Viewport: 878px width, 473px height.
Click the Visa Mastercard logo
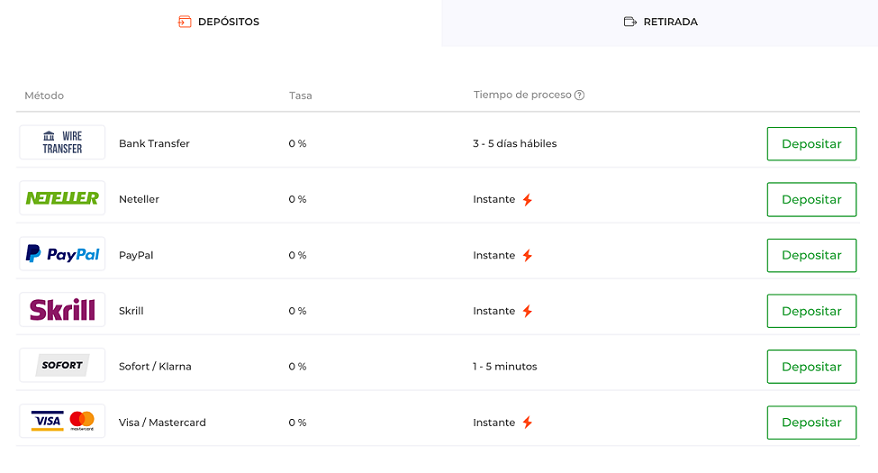click(x=62, y=421)
